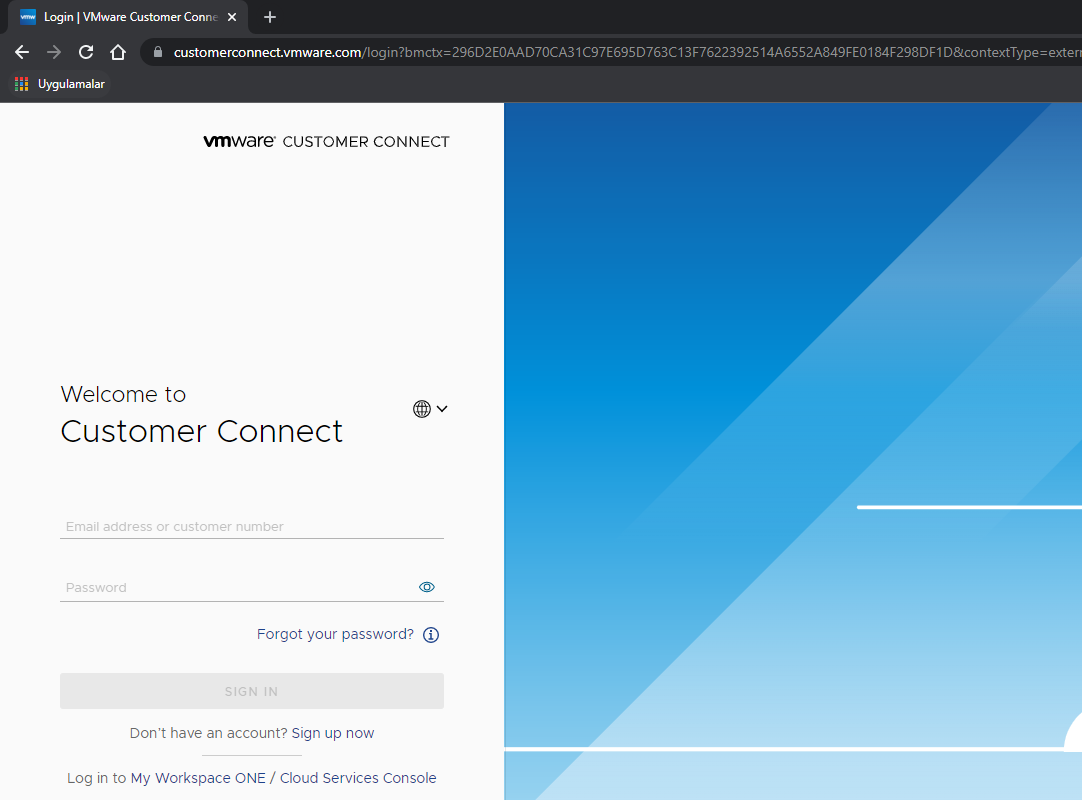The width and height of the screenshot is (1082, 800).
Task: Click the Welcome to heading text
Action: 124,394
